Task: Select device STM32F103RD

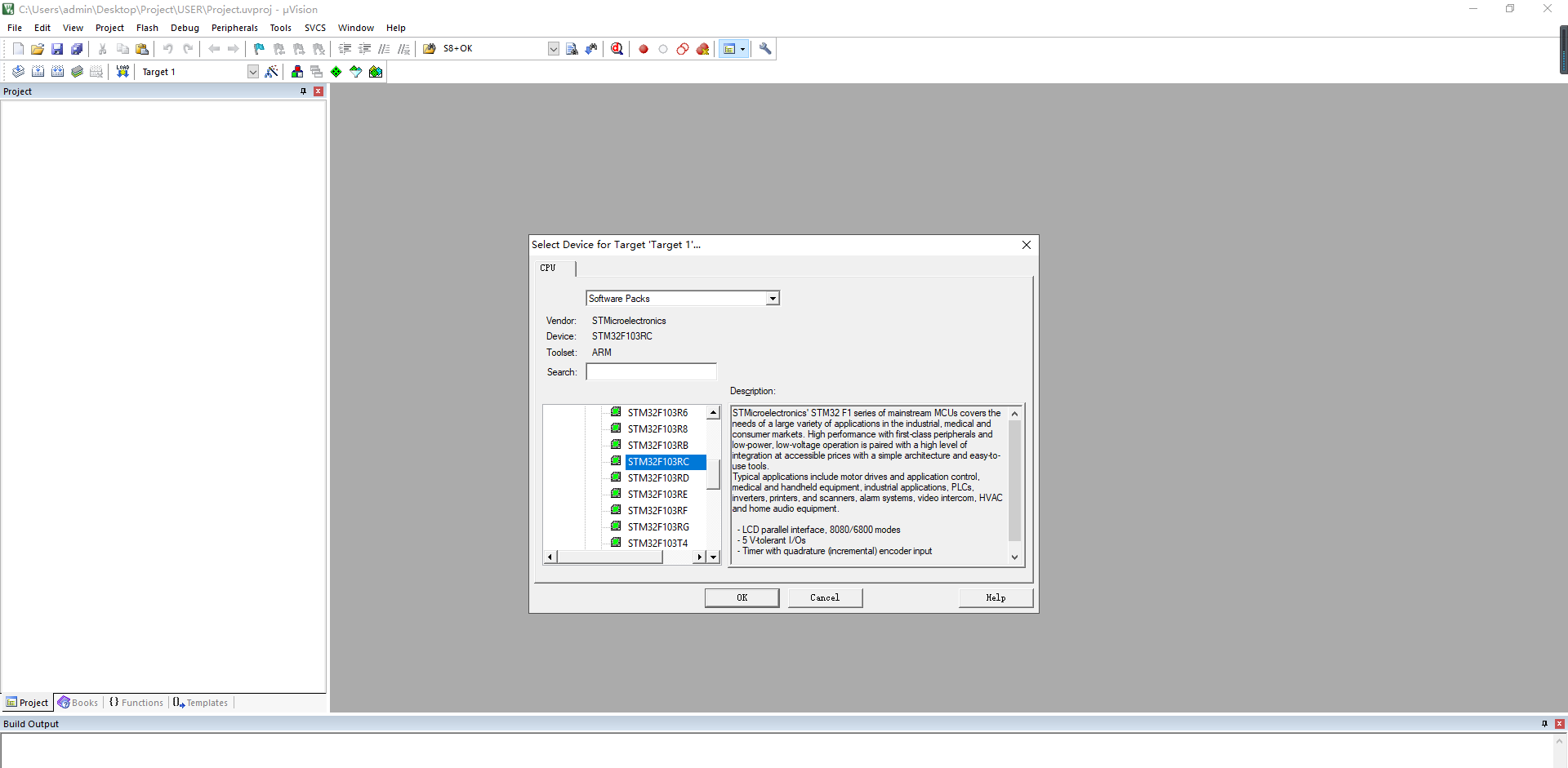Action: [657, 478]
